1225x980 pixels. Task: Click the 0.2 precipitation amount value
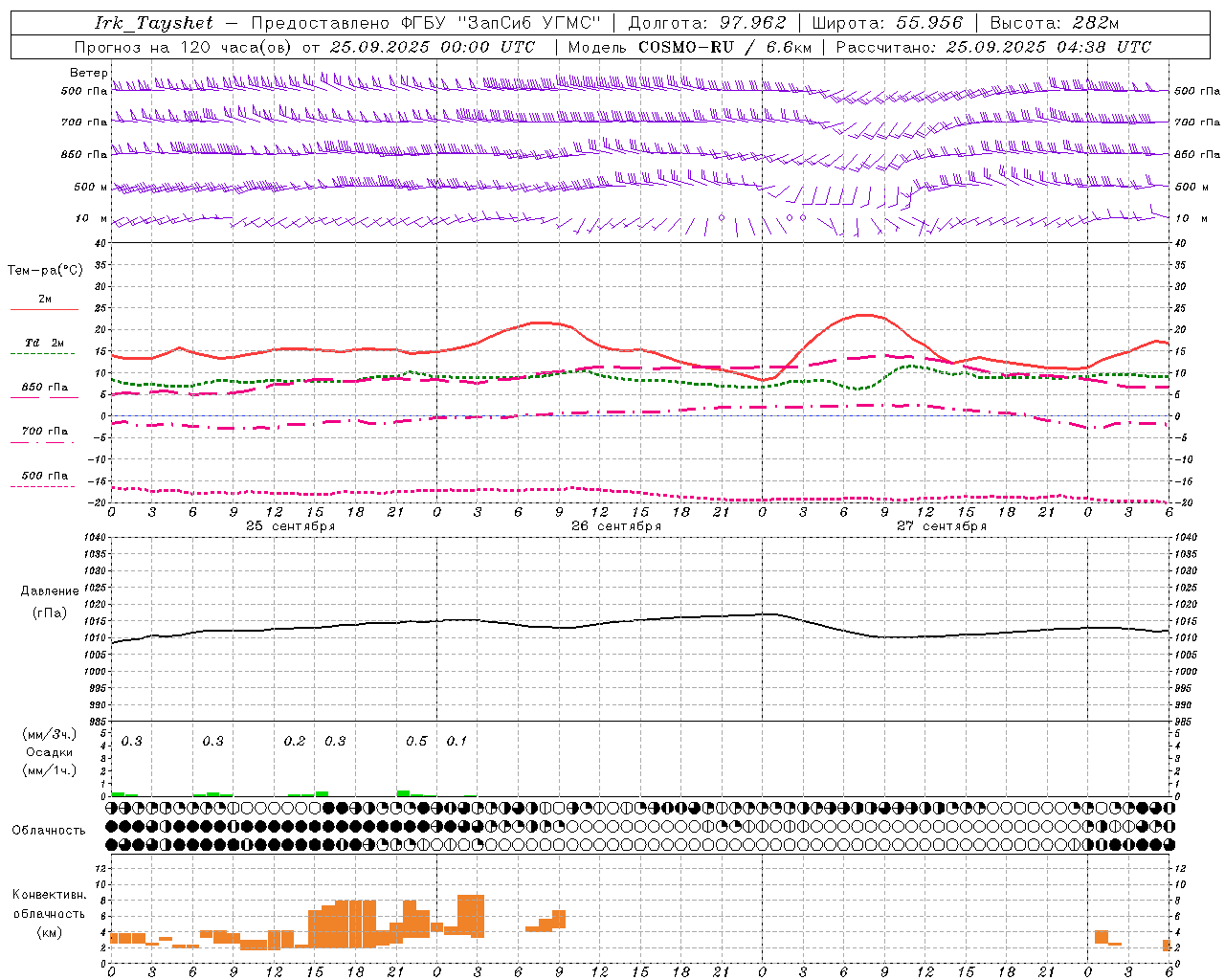(x=295, y=742)
